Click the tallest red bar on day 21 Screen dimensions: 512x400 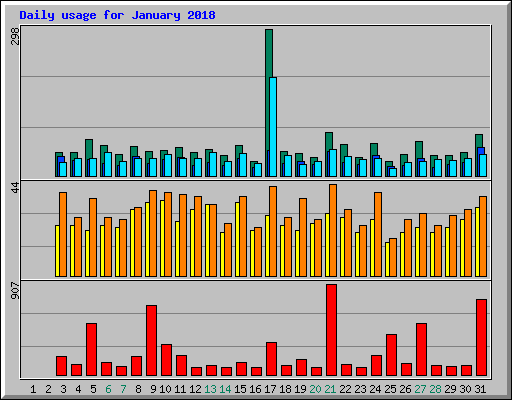click(x=332, y=330)
